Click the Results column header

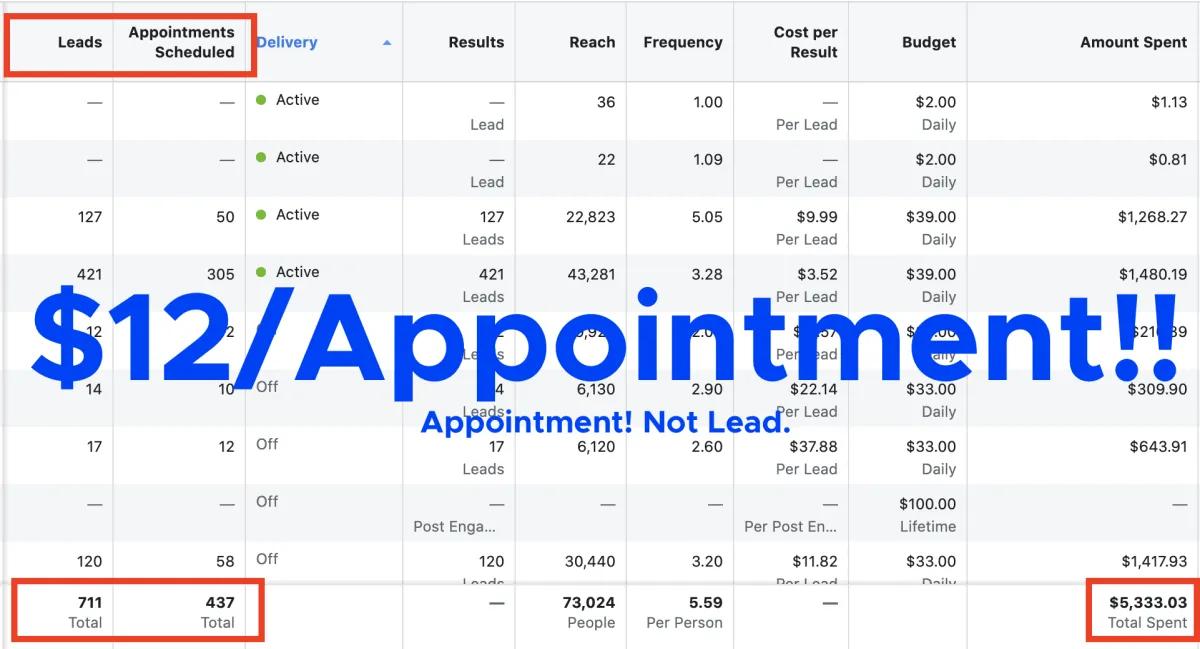point(476,42)
